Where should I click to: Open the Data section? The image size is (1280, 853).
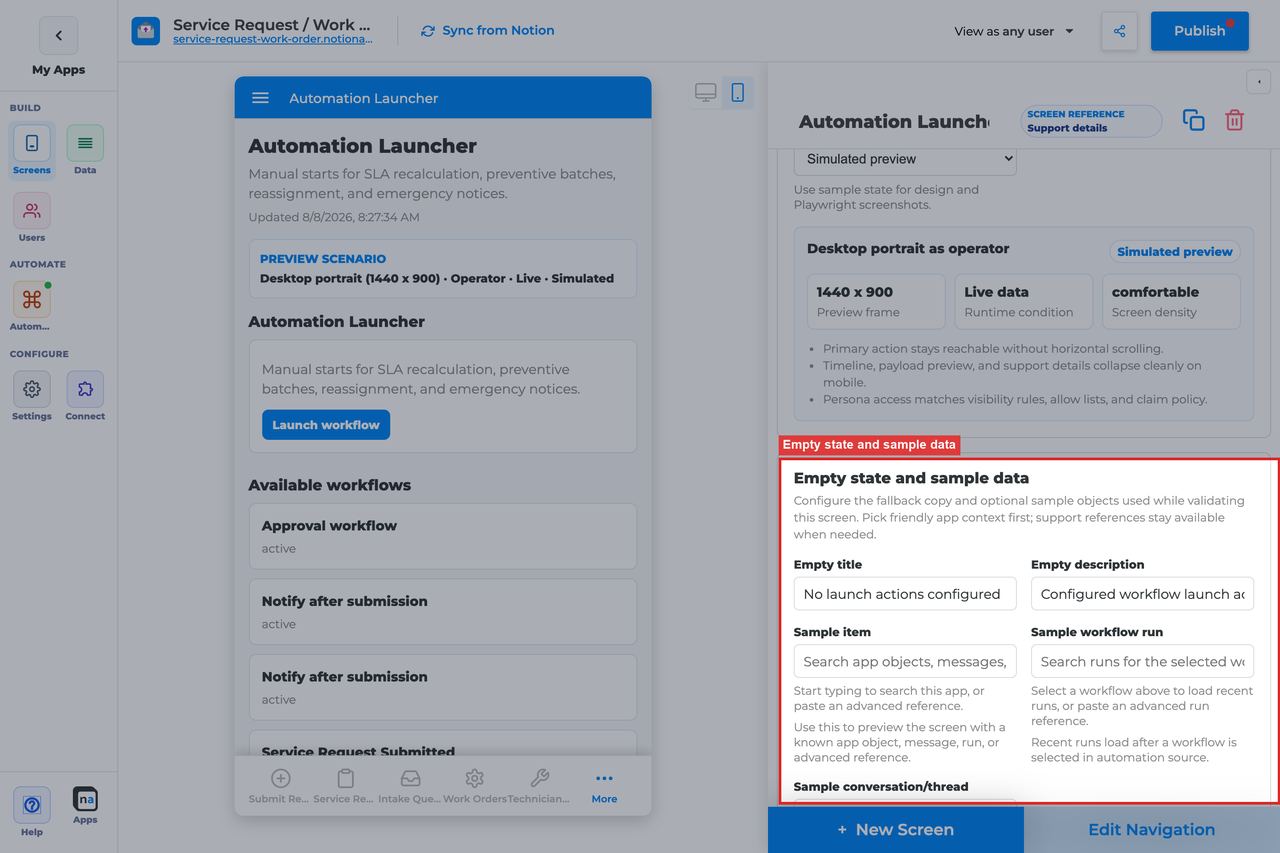(85, 150)
